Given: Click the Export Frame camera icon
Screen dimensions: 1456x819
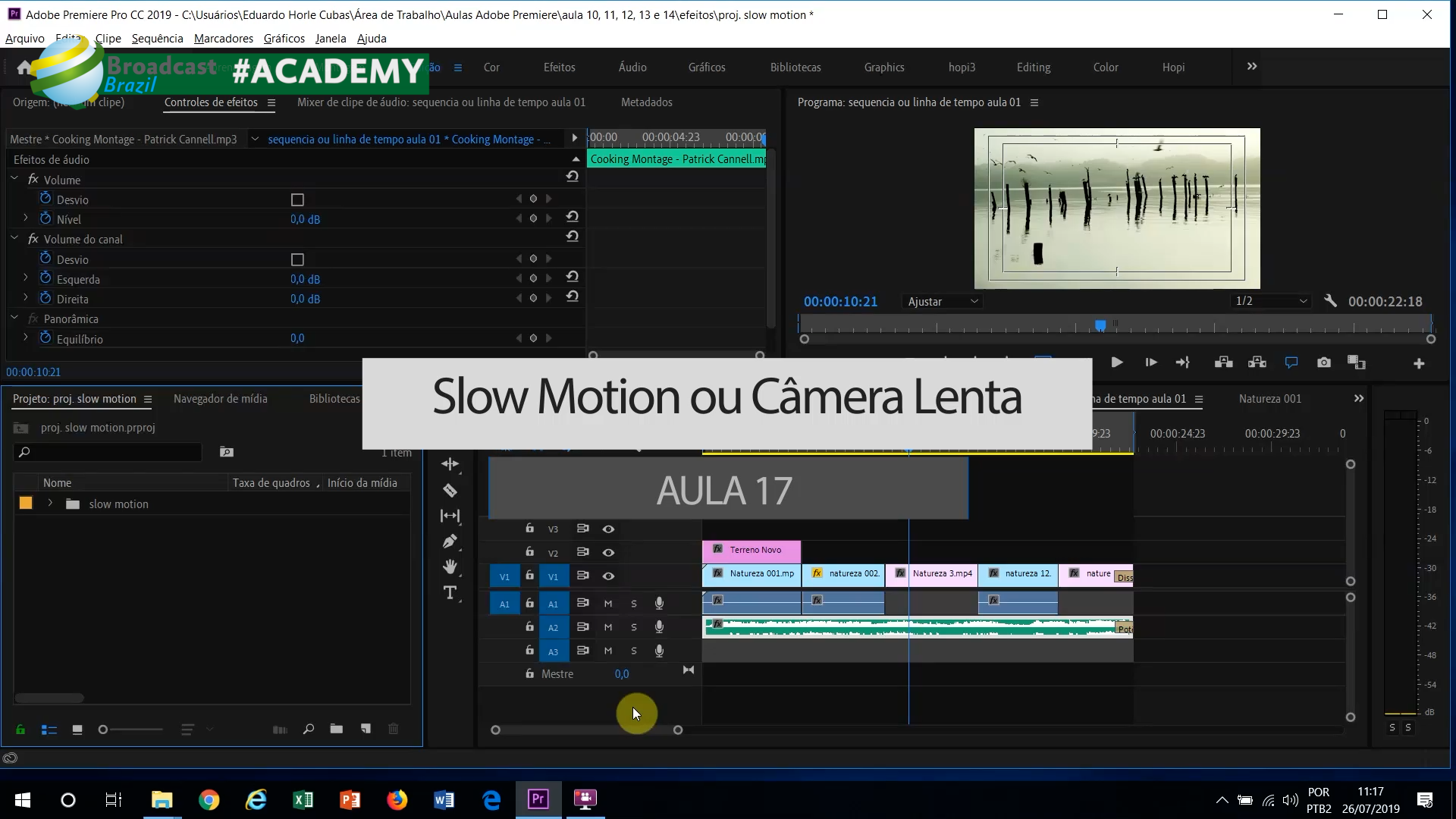Looking at the screenshot, I should 1323,362.
